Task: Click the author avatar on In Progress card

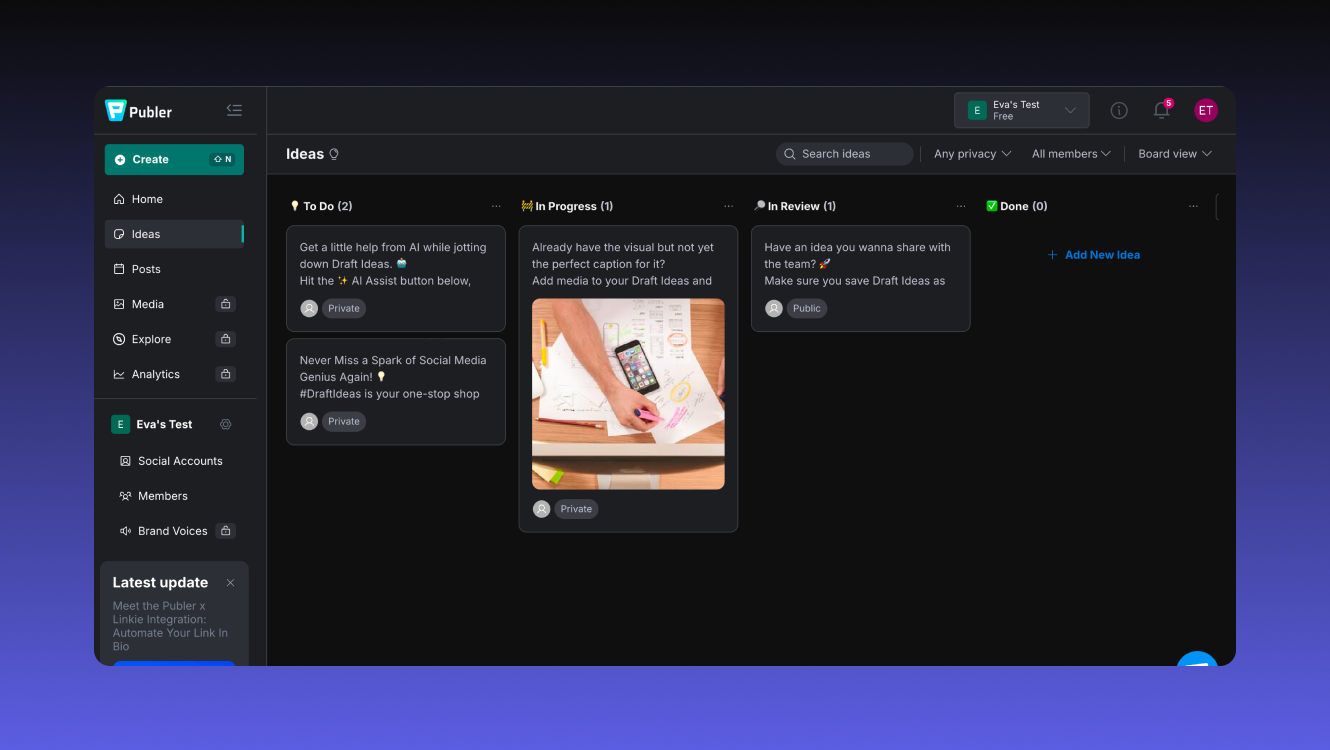Action: coord(541,509)
